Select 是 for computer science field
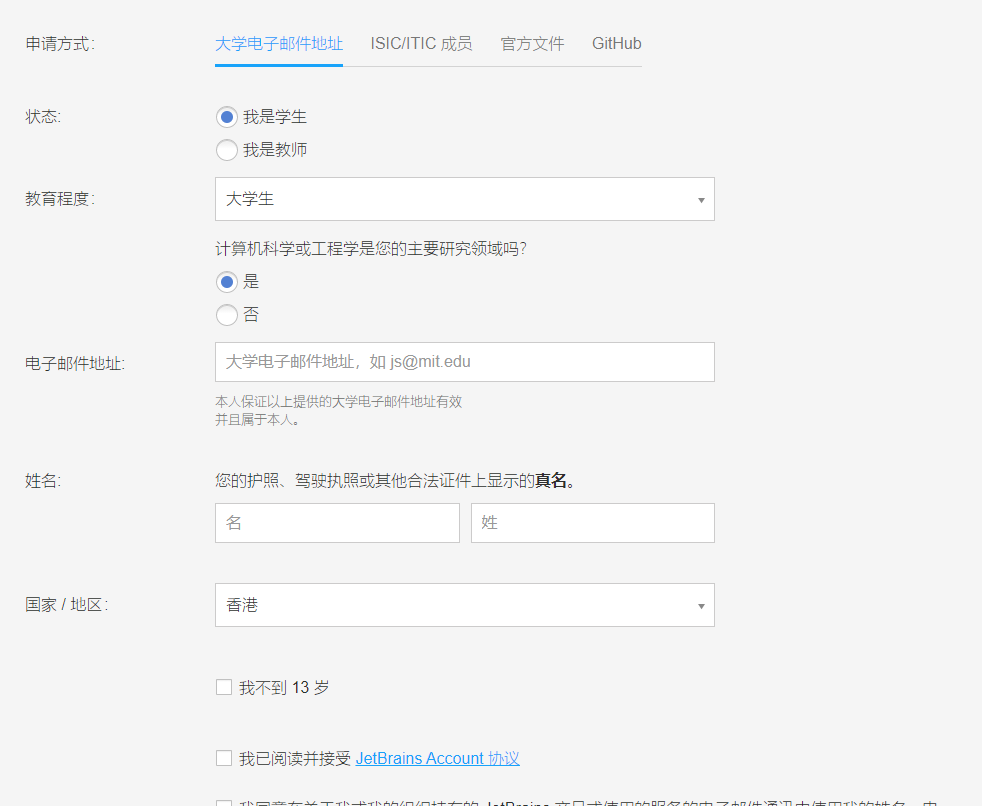This screenshot has height=806, width=982. [227, 282]
